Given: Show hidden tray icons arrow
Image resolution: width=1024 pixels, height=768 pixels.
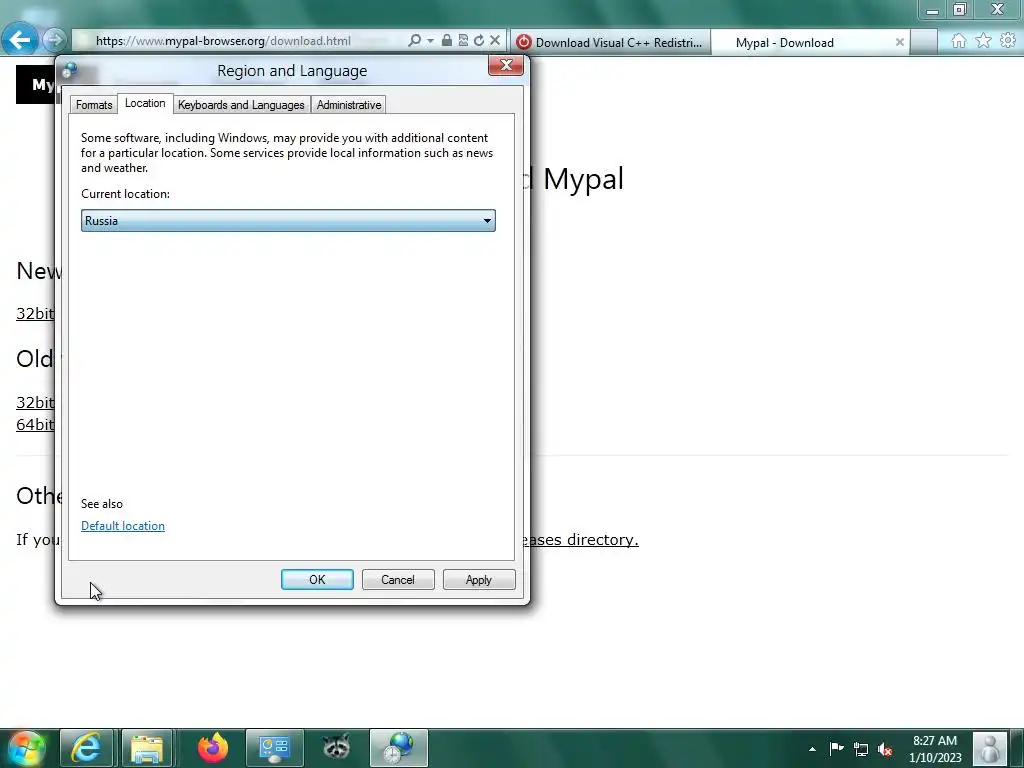Looking at the screenshot, I should tap(812, 749).
